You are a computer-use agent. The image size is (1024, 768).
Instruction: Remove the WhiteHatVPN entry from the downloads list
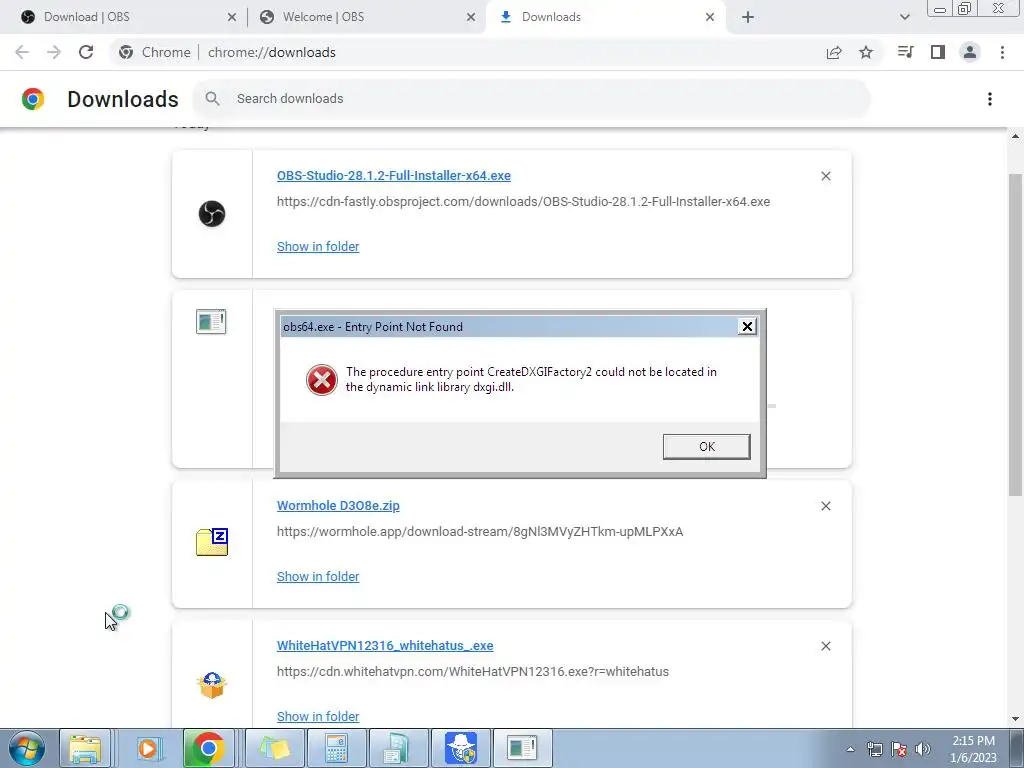[825, 646]
